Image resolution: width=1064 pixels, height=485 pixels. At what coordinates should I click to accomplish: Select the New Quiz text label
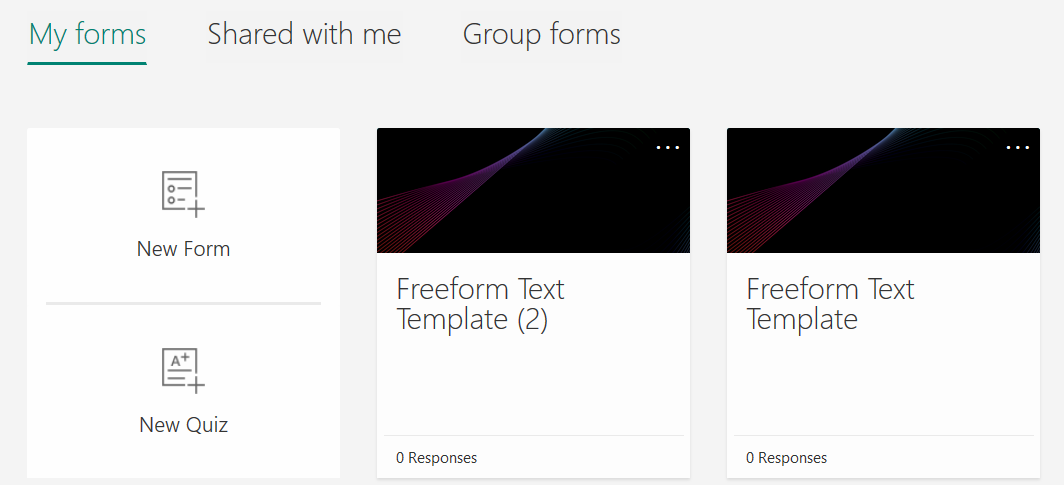pyautogui.click(x=183, y=425)
